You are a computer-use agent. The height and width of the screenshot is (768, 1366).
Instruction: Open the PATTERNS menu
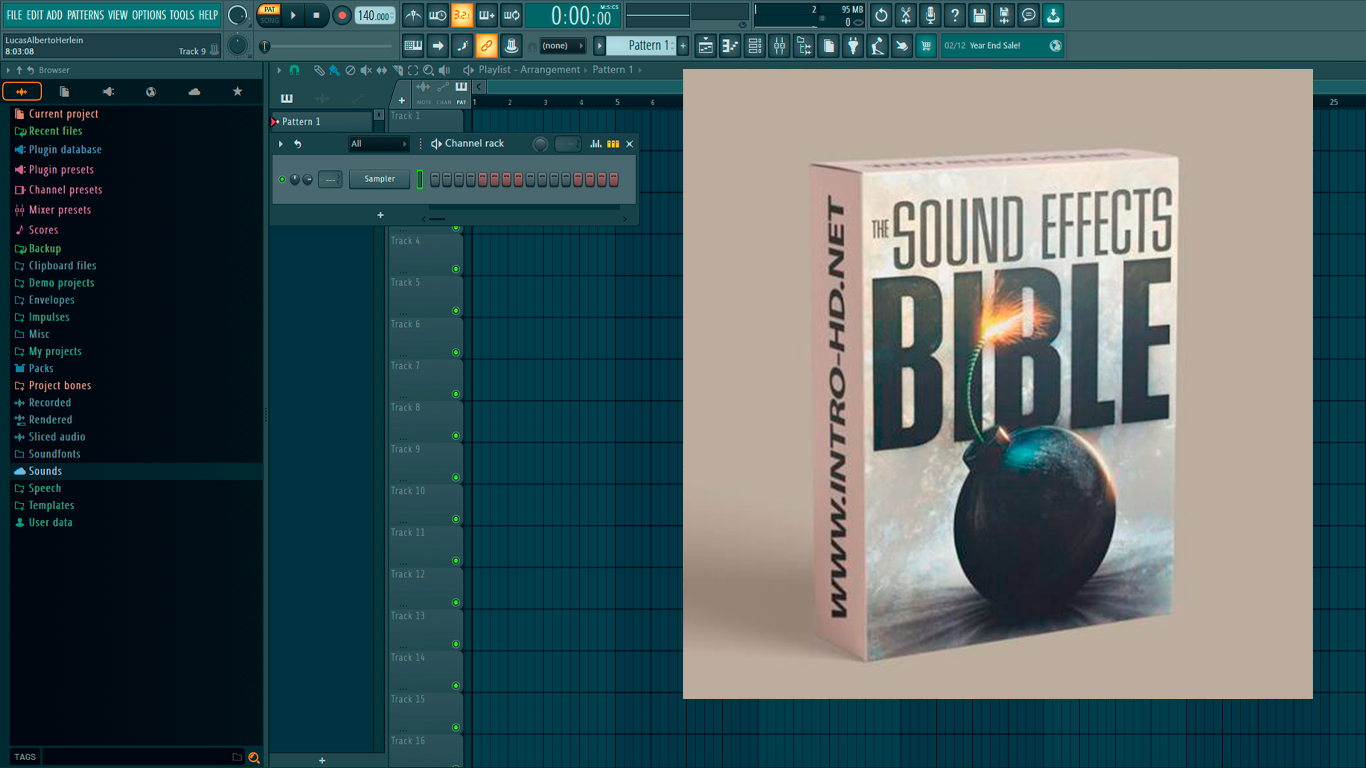85,15
